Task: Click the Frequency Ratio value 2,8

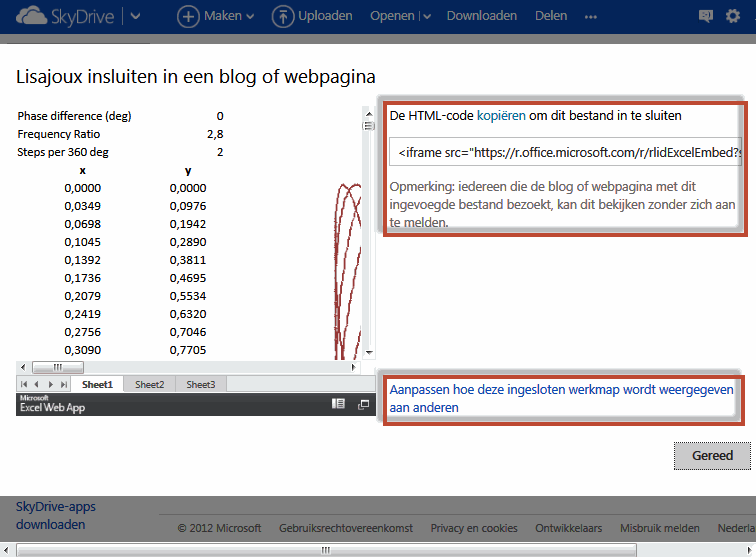Action: 215,134
